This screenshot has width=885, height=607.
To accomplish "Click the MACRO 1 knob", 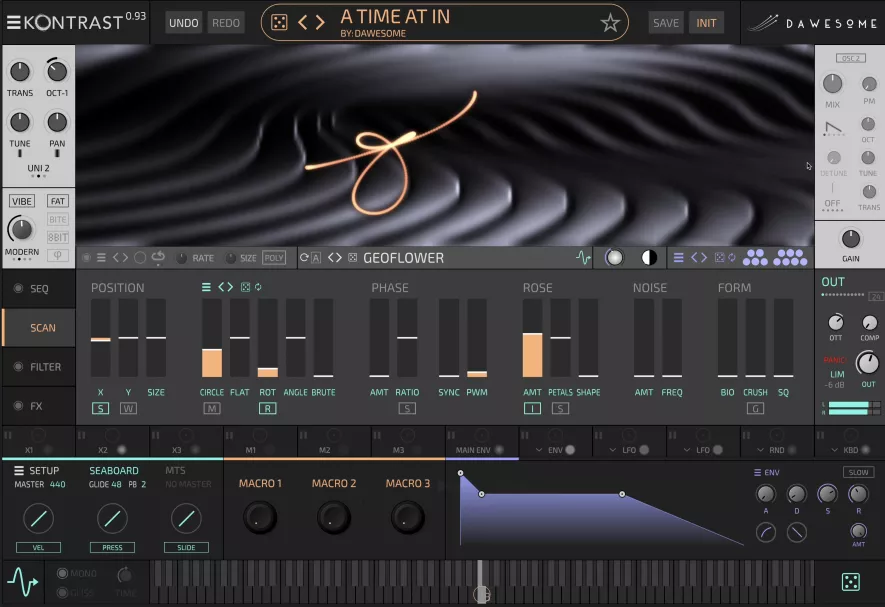I will coord(259,516).
